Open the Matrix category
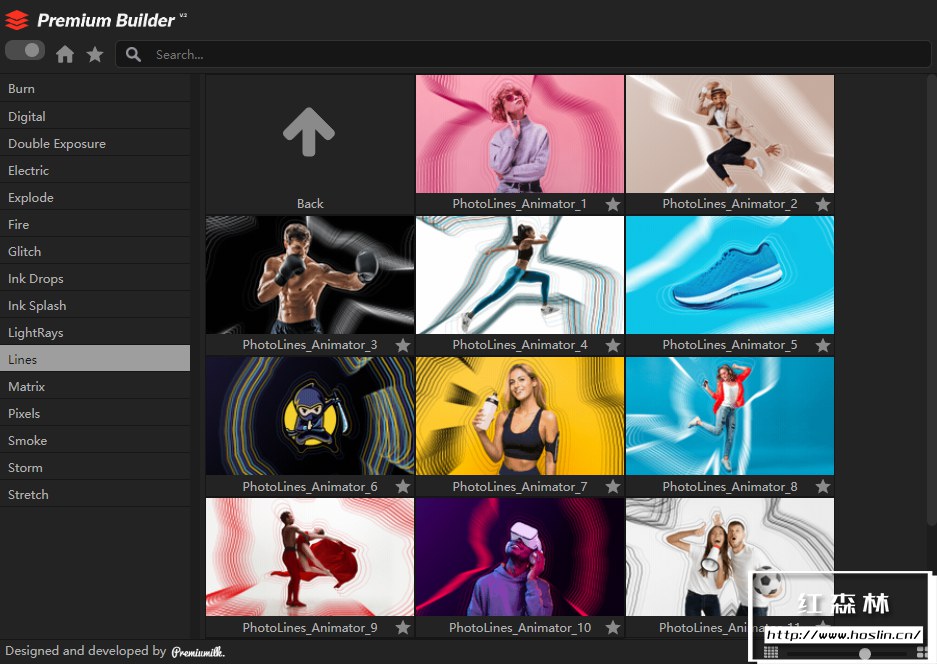The image size is (937, 664). click(x=95, y=386)
